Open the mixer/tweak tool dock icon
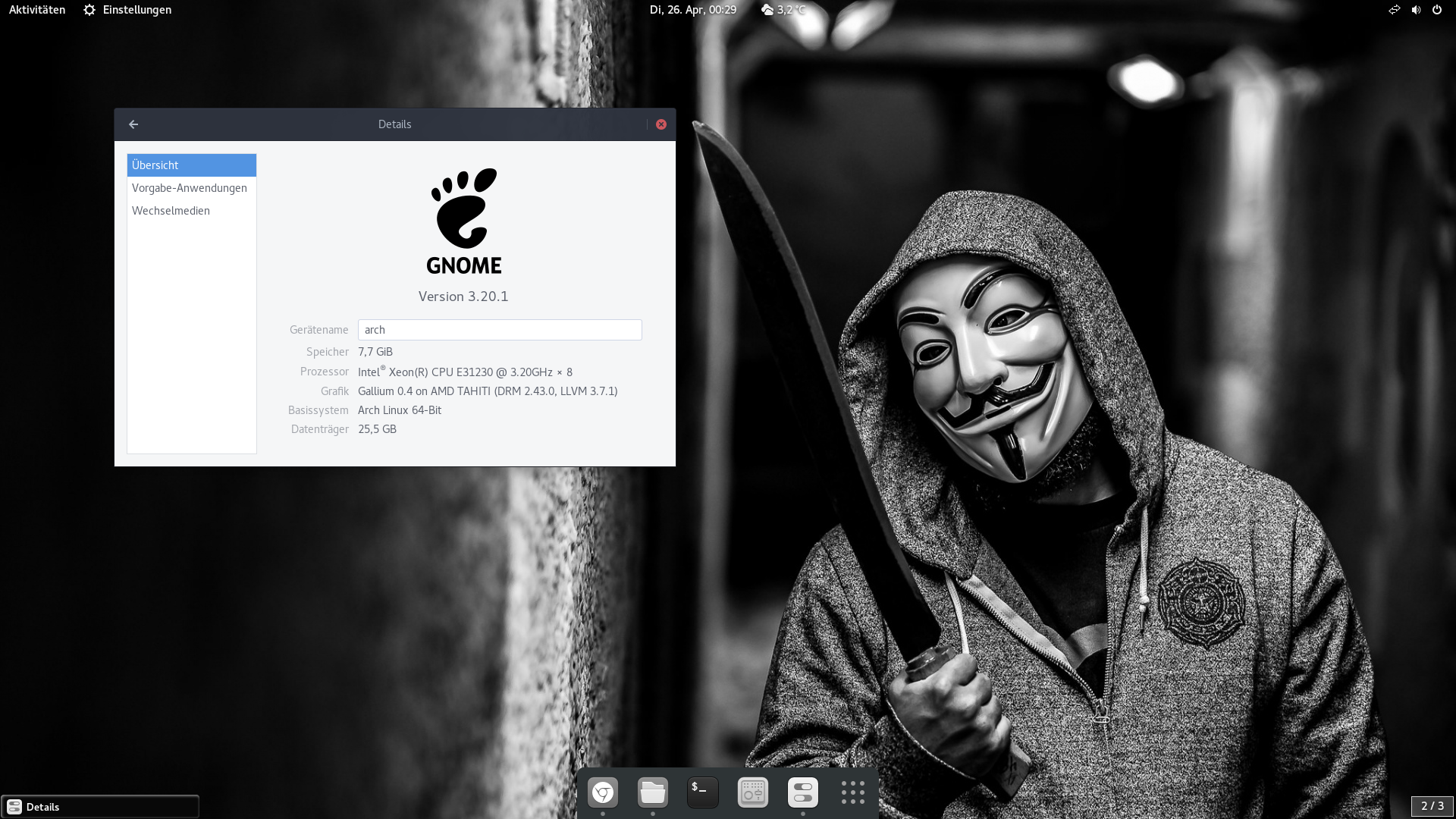Screen dimensions: 1456x819 753,793
